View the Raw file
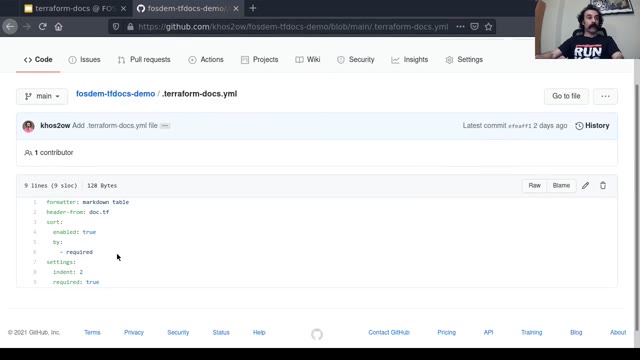Image resolution: width=640 pixels, height=360 pixels. pos(534,186)
